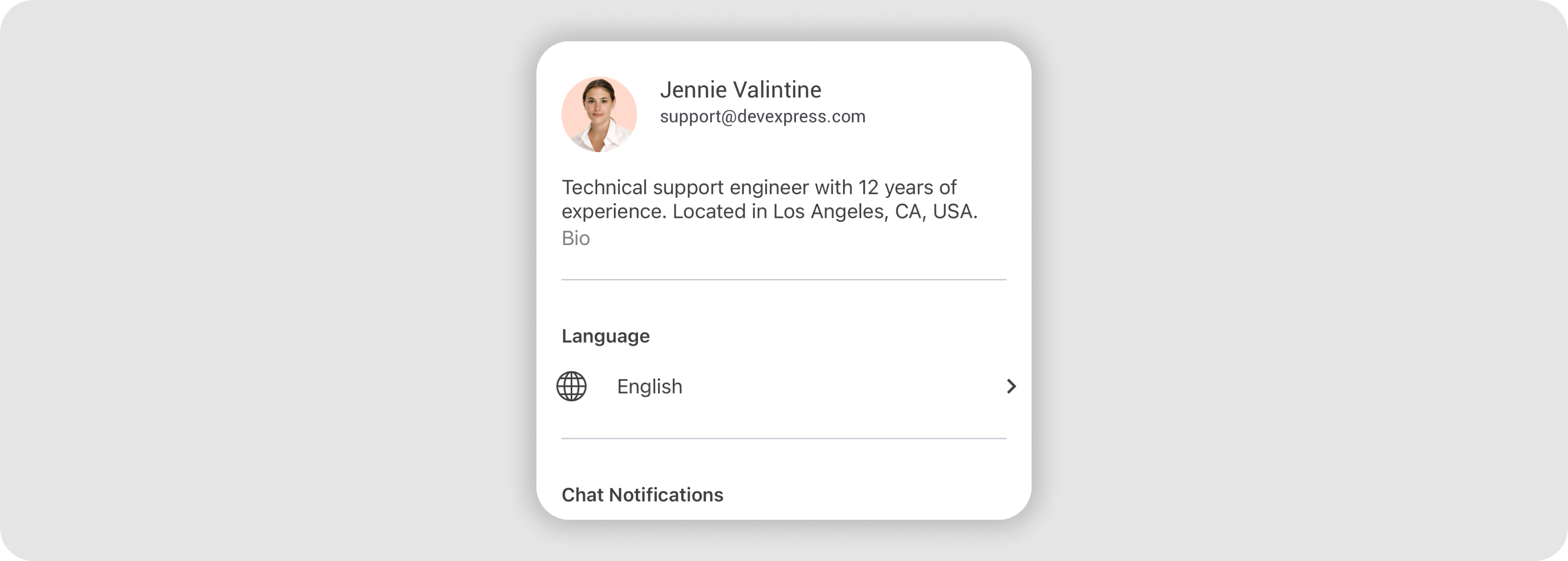Viewport: 1568px width, 561px height.
Task: Click the divider line under English row
Action: [784, 438]
